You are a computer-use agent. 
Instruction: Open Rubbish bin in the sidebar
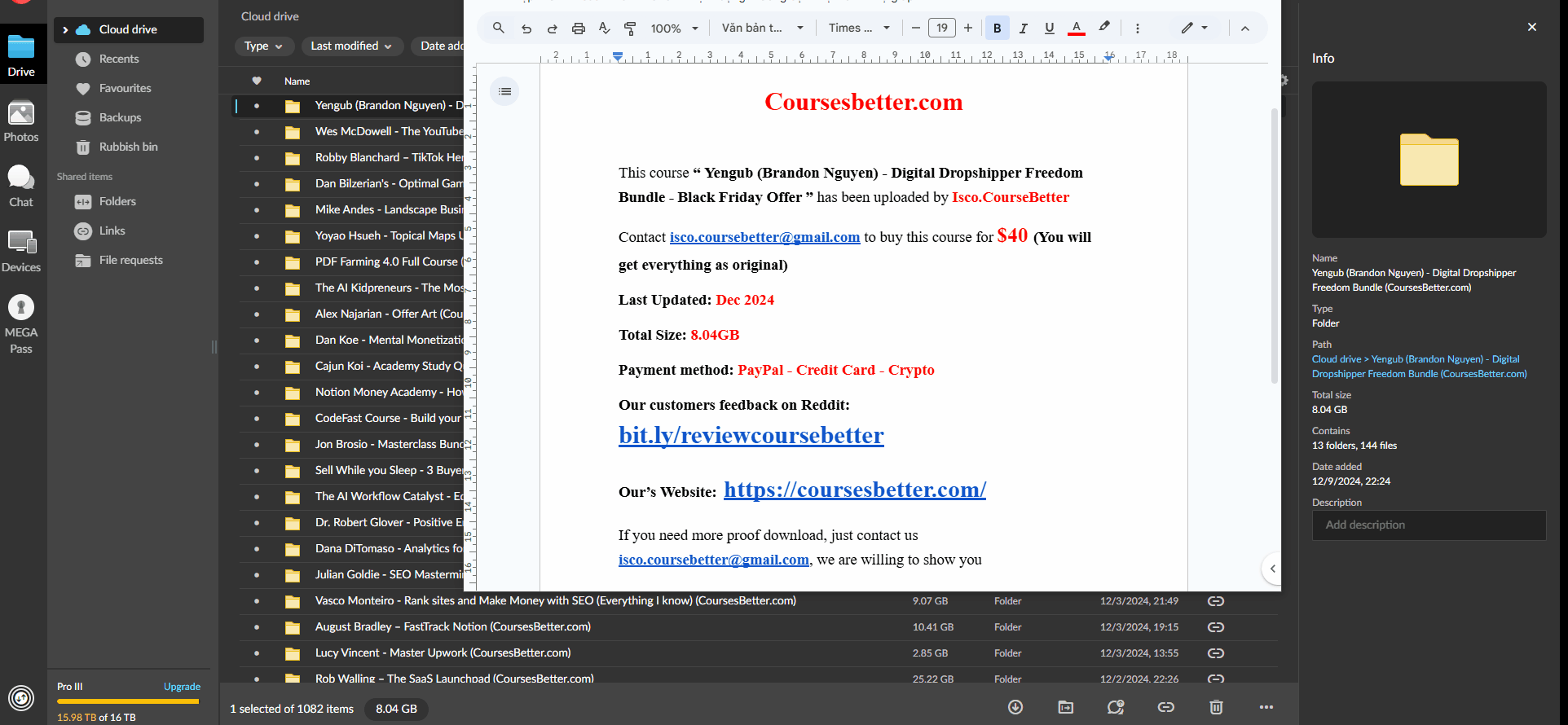click(128, 147)
